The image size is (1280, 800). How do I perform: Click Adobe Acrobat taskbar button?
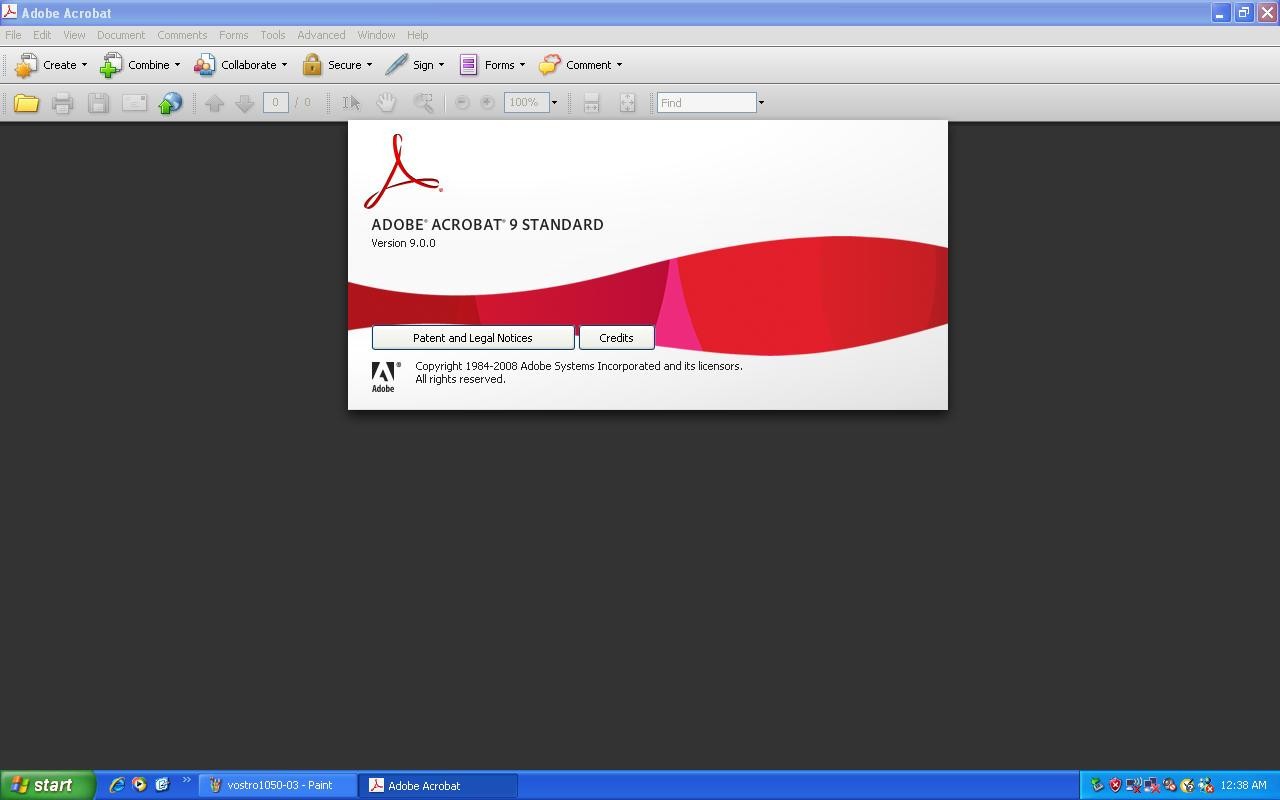pyautogui.click(x=439, y=785)
